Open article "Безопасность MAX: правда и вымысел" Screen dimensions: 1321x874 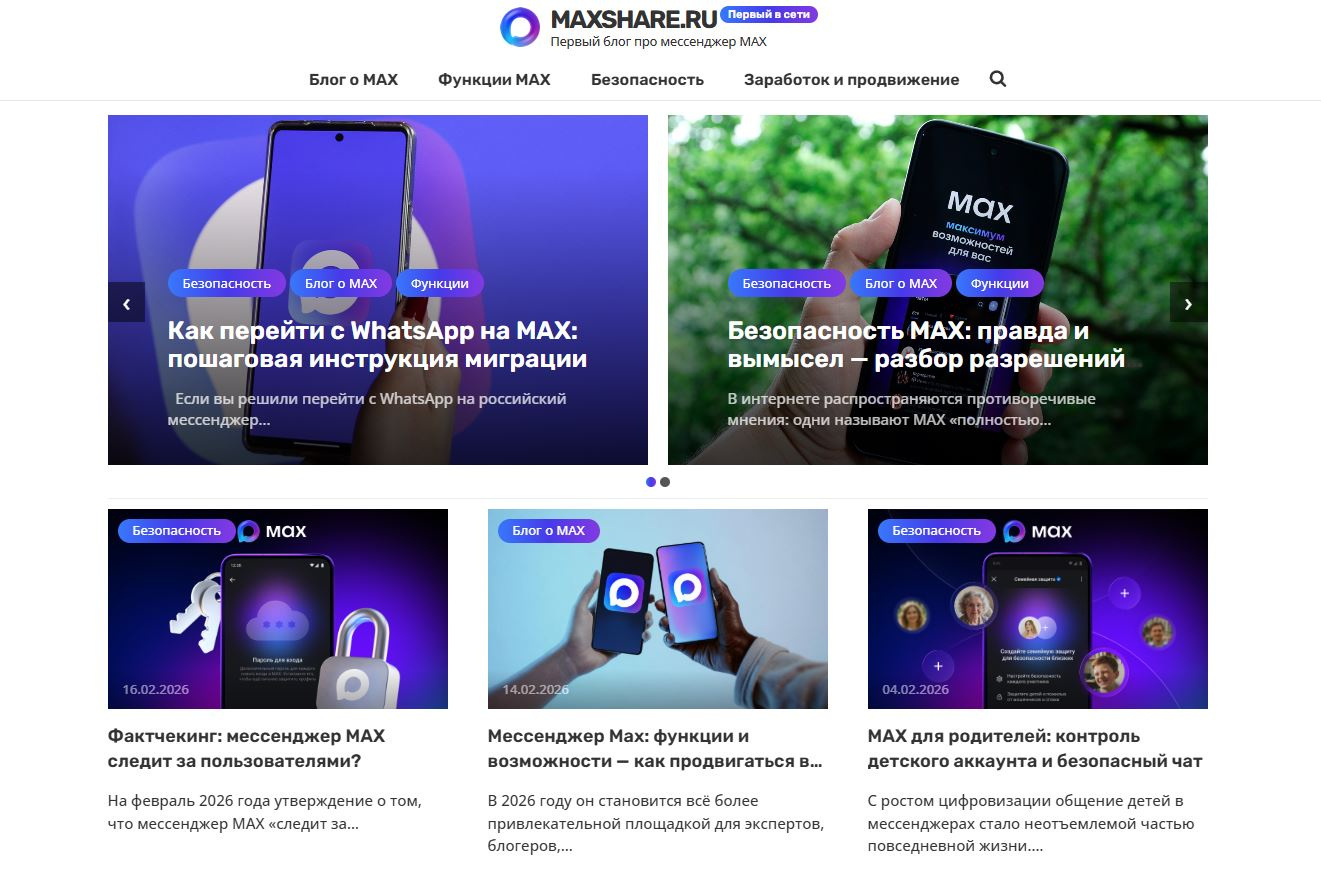(926, 344)
